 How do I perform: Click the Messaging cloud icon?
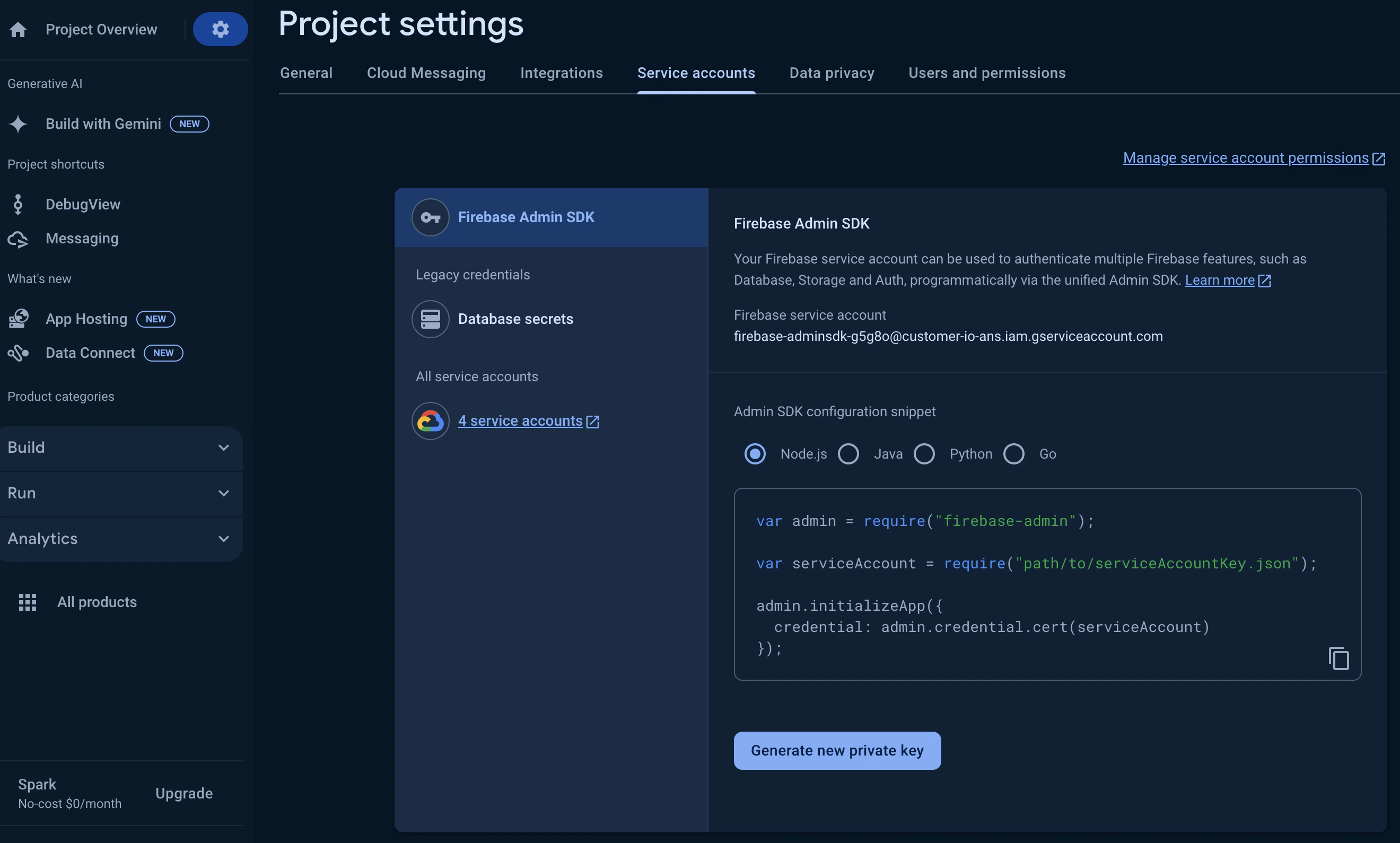(x=18, y=239)
